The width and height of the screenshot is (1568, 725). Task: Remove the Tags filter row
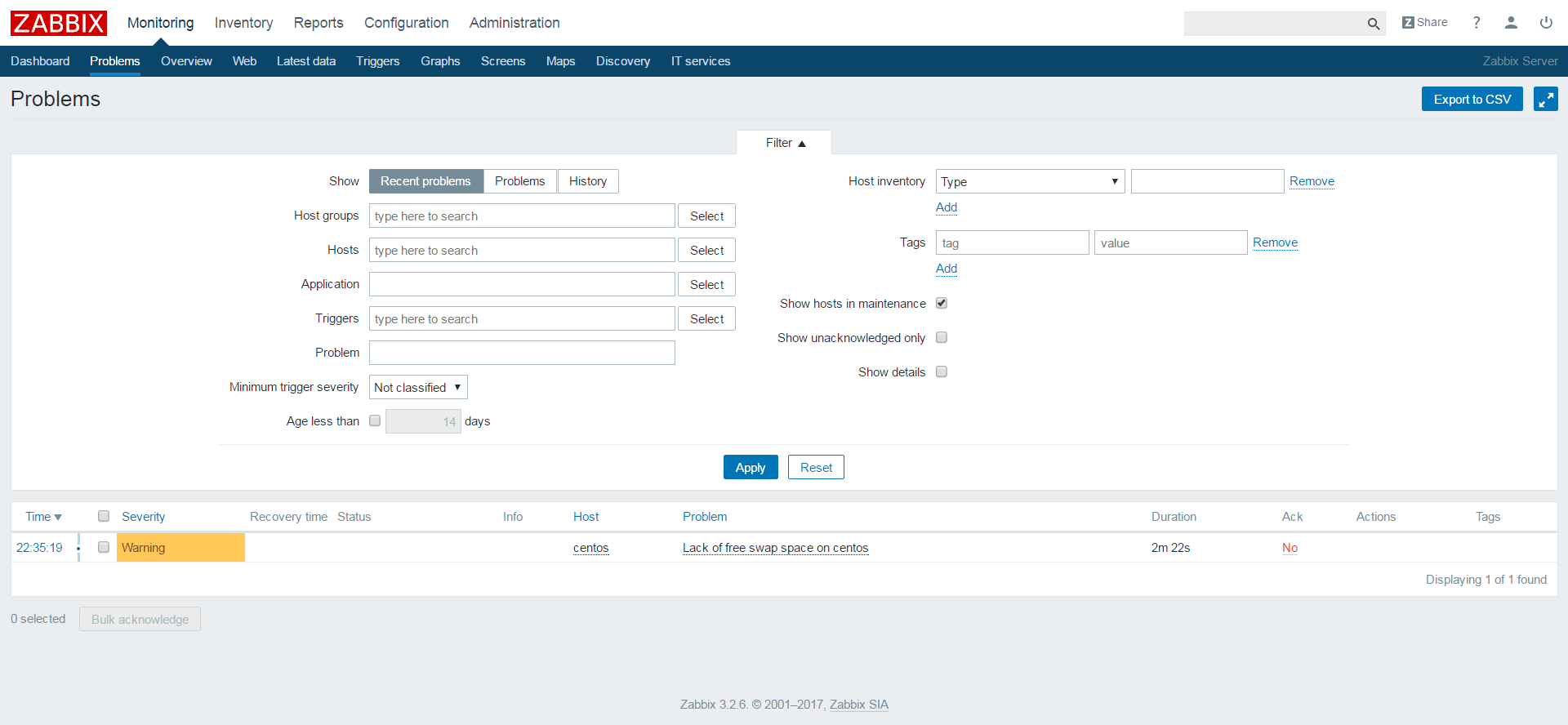click(x=1275, y=242)
